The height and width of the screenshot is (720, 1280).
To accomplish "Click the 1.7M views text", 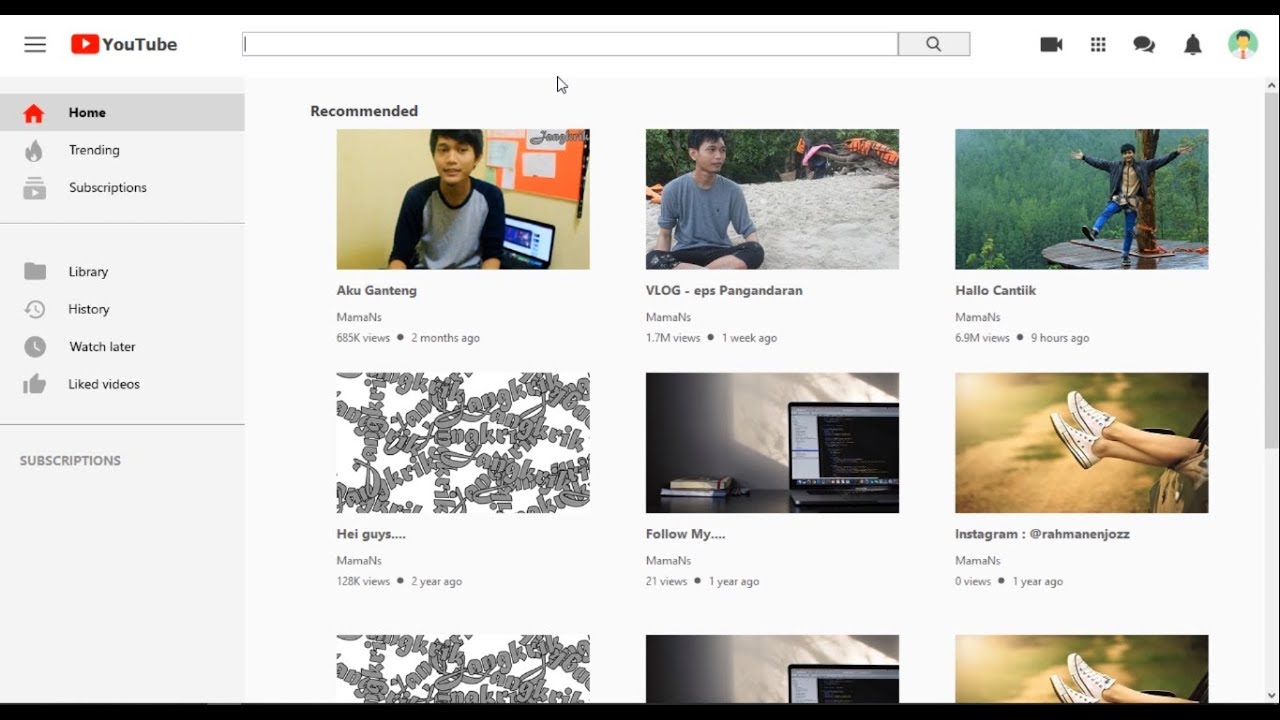I will [x=673, y=338].
